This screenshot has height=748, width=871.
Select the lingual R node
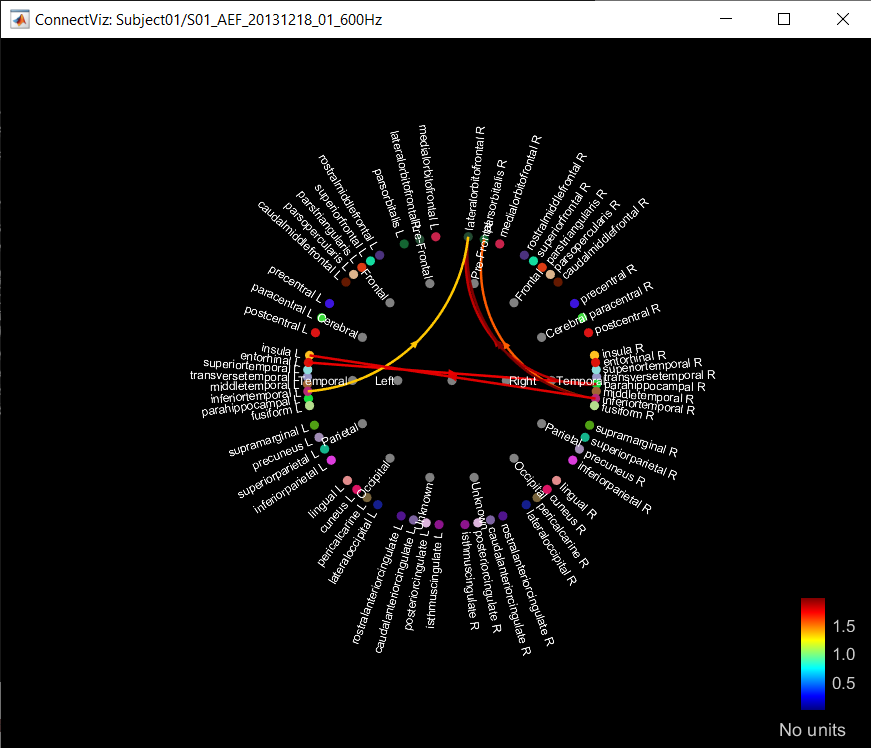click(557, 480)
